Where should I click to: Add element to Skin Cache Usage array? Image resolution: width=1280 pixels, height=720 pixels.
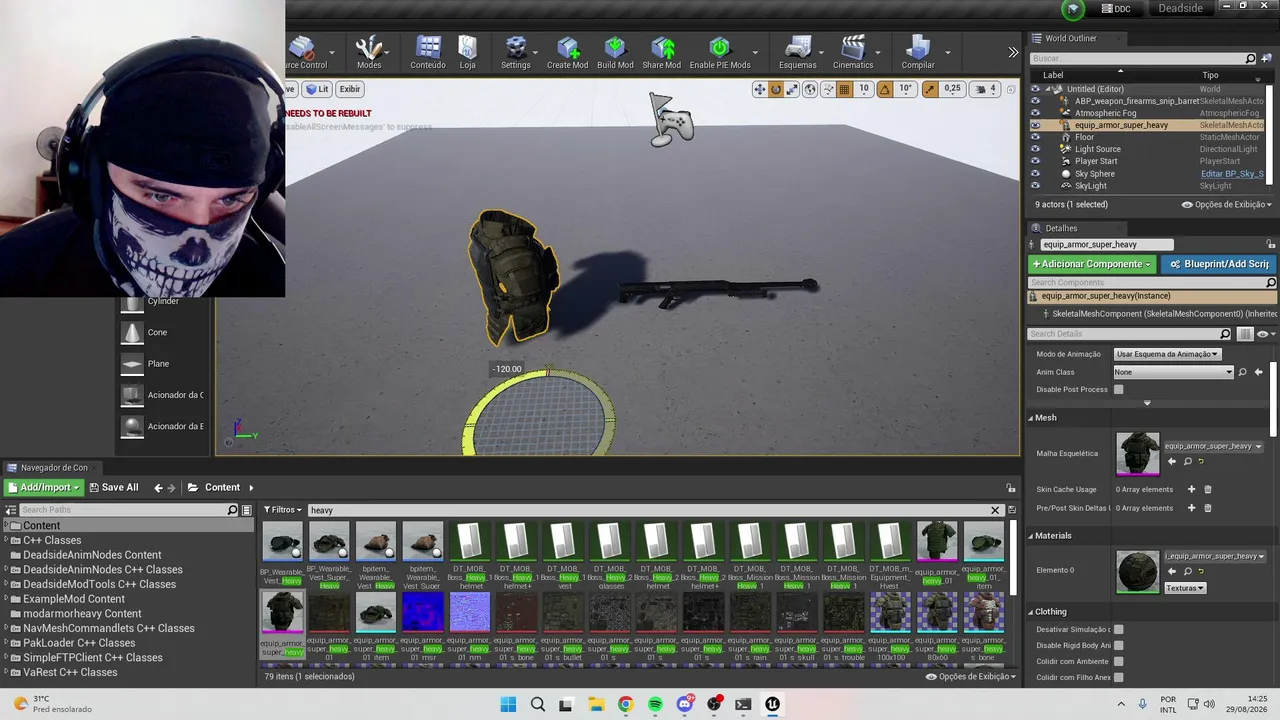click(1191, 490)
